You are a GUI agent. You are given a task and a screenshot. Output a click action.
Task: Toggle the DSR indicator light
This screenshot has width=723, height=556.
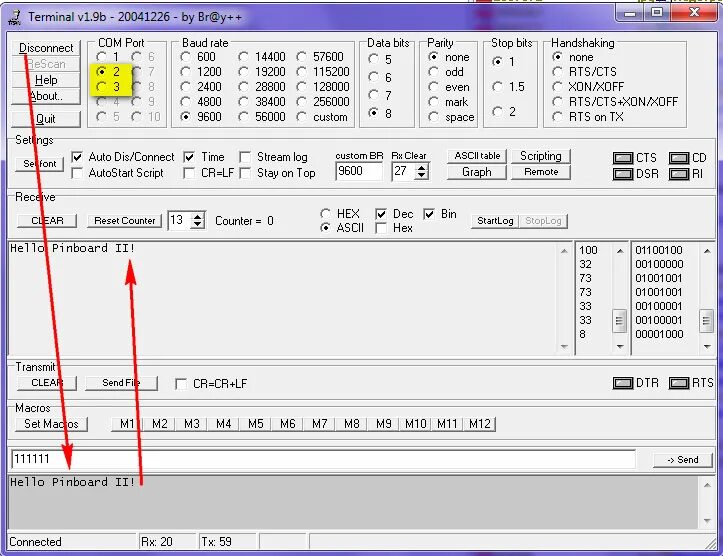point(622,174)
